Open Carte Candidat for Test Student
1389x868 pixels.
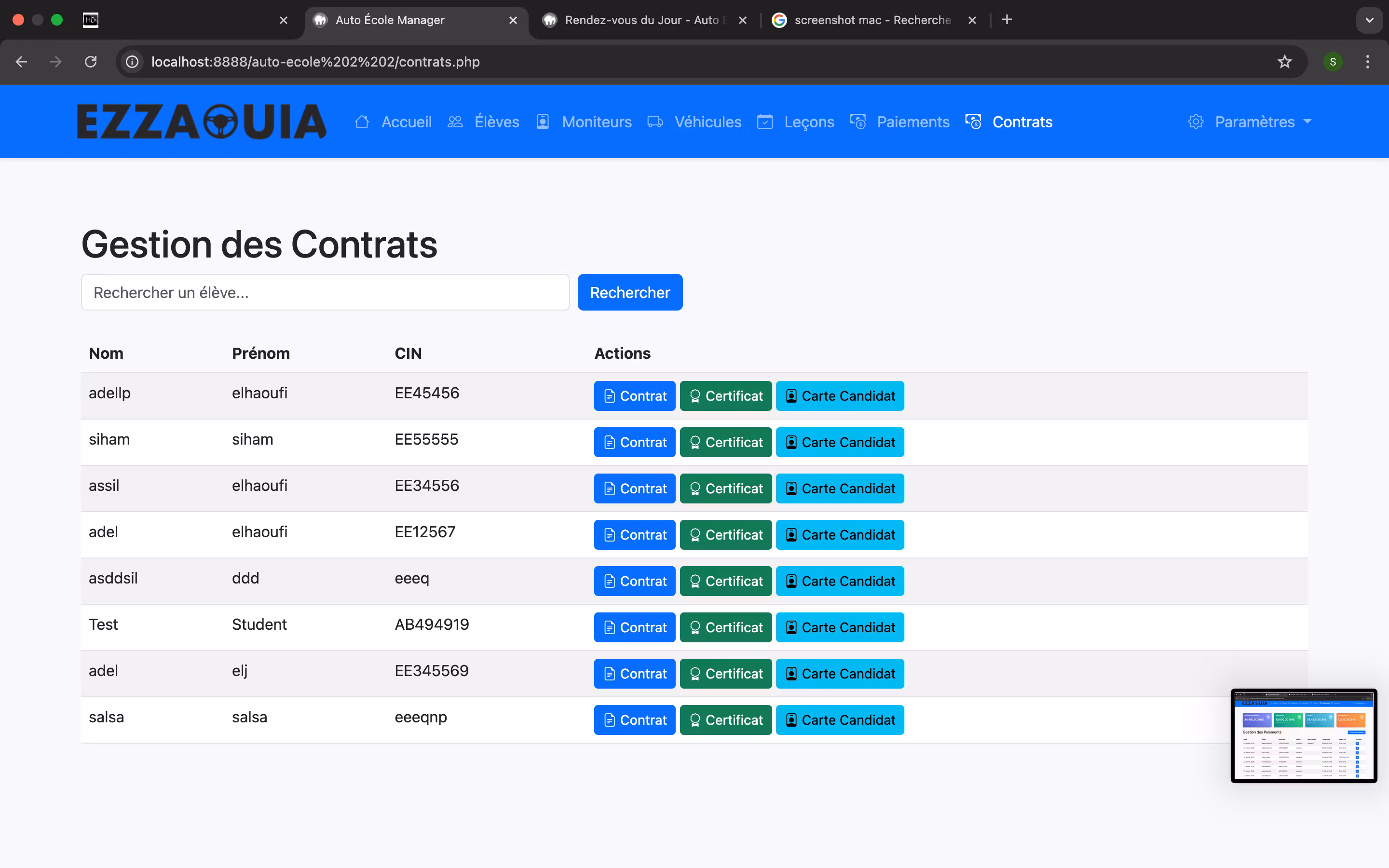tap(840, 627)
